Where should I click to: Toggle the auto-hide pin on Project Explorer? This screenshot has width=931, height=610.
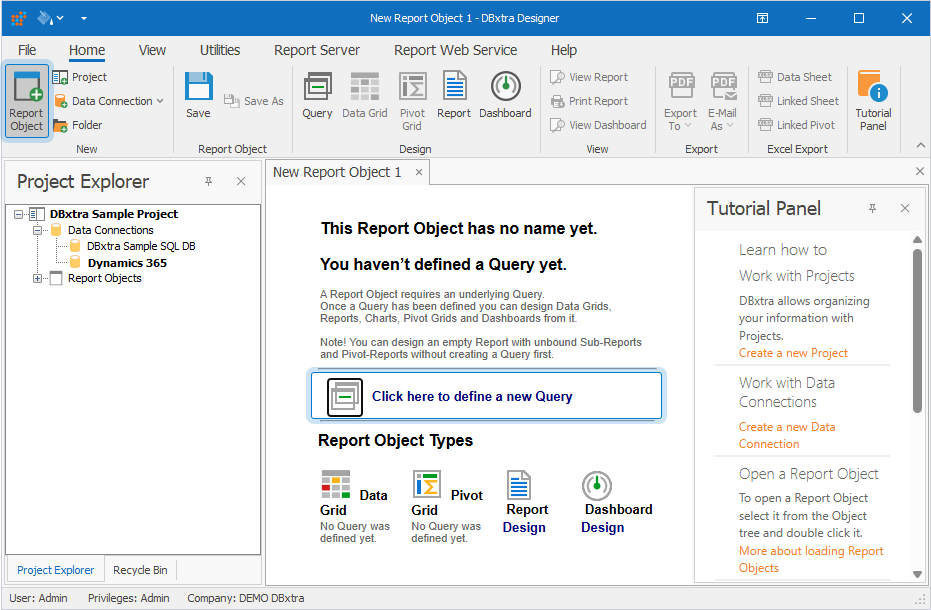208,181
